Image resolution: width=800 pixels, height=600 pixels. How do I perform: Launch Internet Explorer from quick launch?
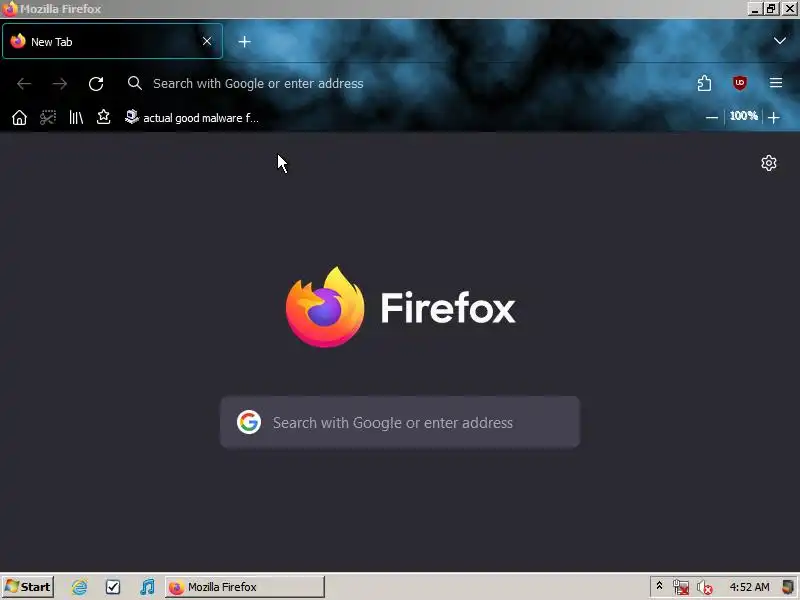(80, 587)
